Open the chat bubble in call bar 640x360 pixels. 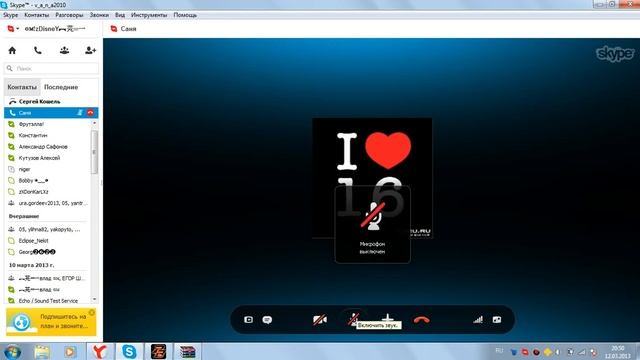click(x=267, y=320)
